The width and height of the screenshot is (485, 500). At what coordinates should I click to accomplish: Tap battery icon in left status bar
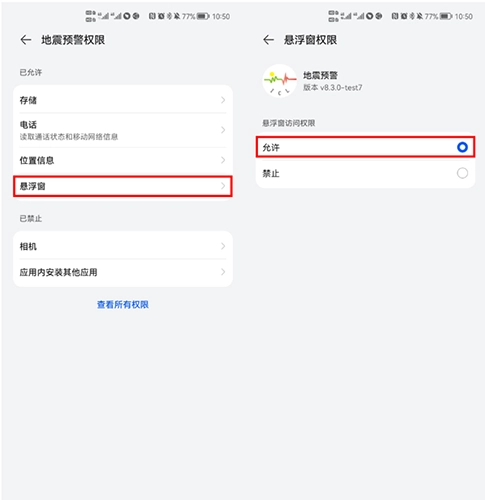(x=203, y=16)
